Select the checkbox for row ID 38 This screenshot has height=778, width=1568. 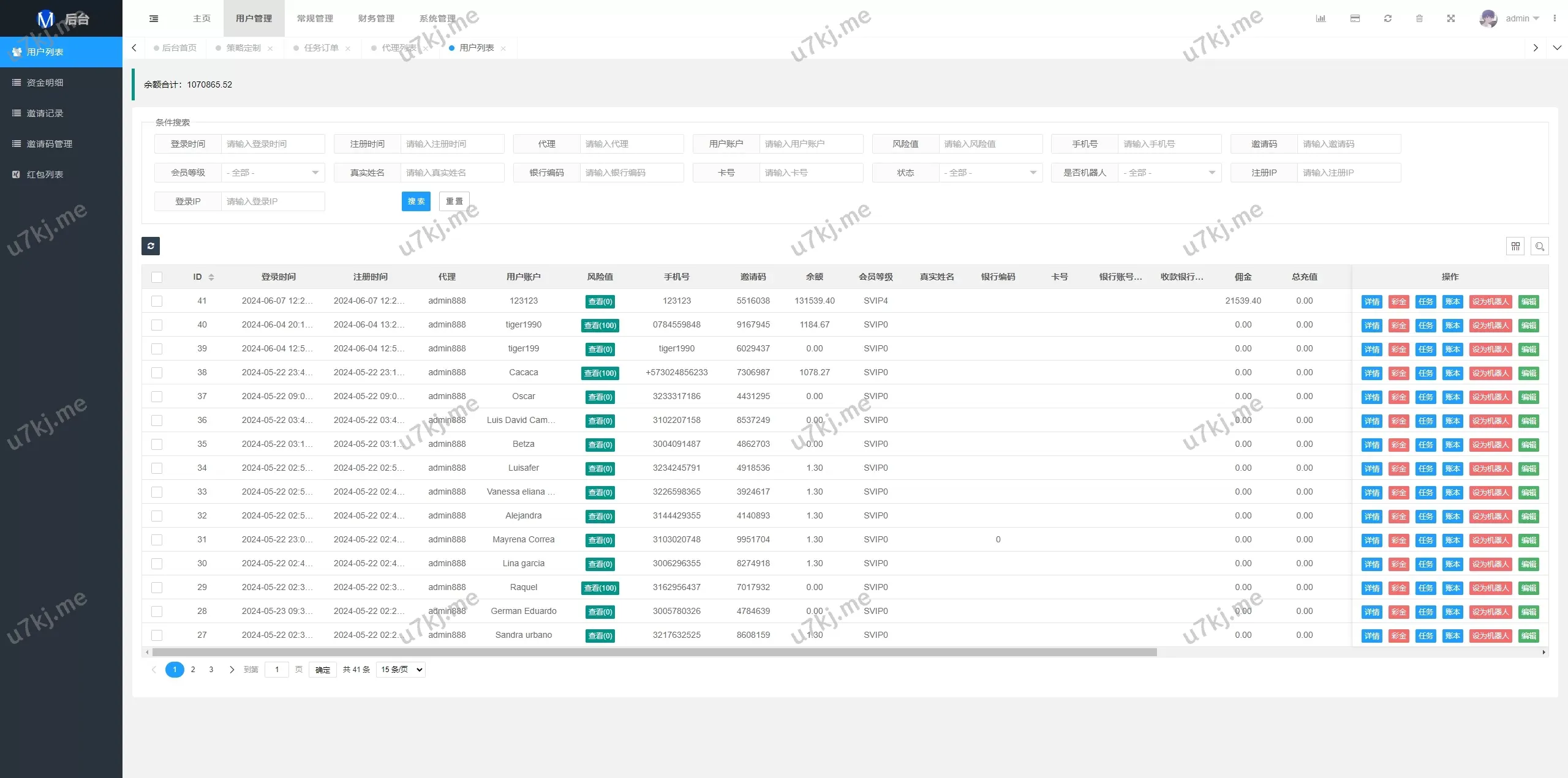click(157, 373)
